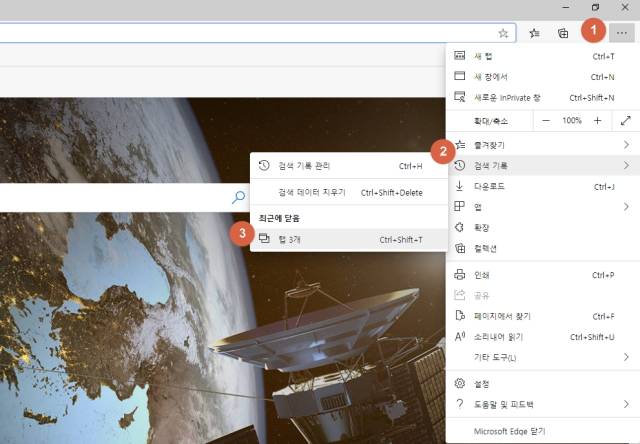Select 새 창에서 menu entry

click(x=543, y=76)
